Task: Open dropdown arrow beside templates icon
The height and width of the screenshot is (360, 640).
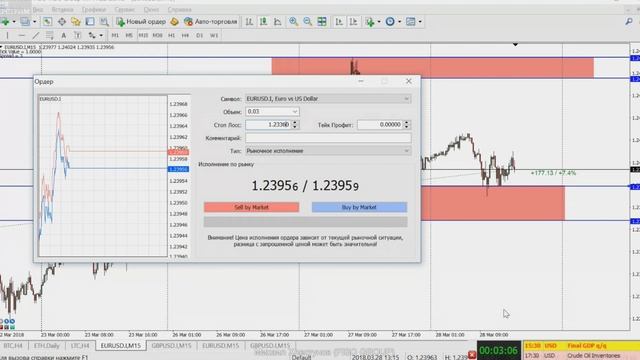Action: coord(420,22)
